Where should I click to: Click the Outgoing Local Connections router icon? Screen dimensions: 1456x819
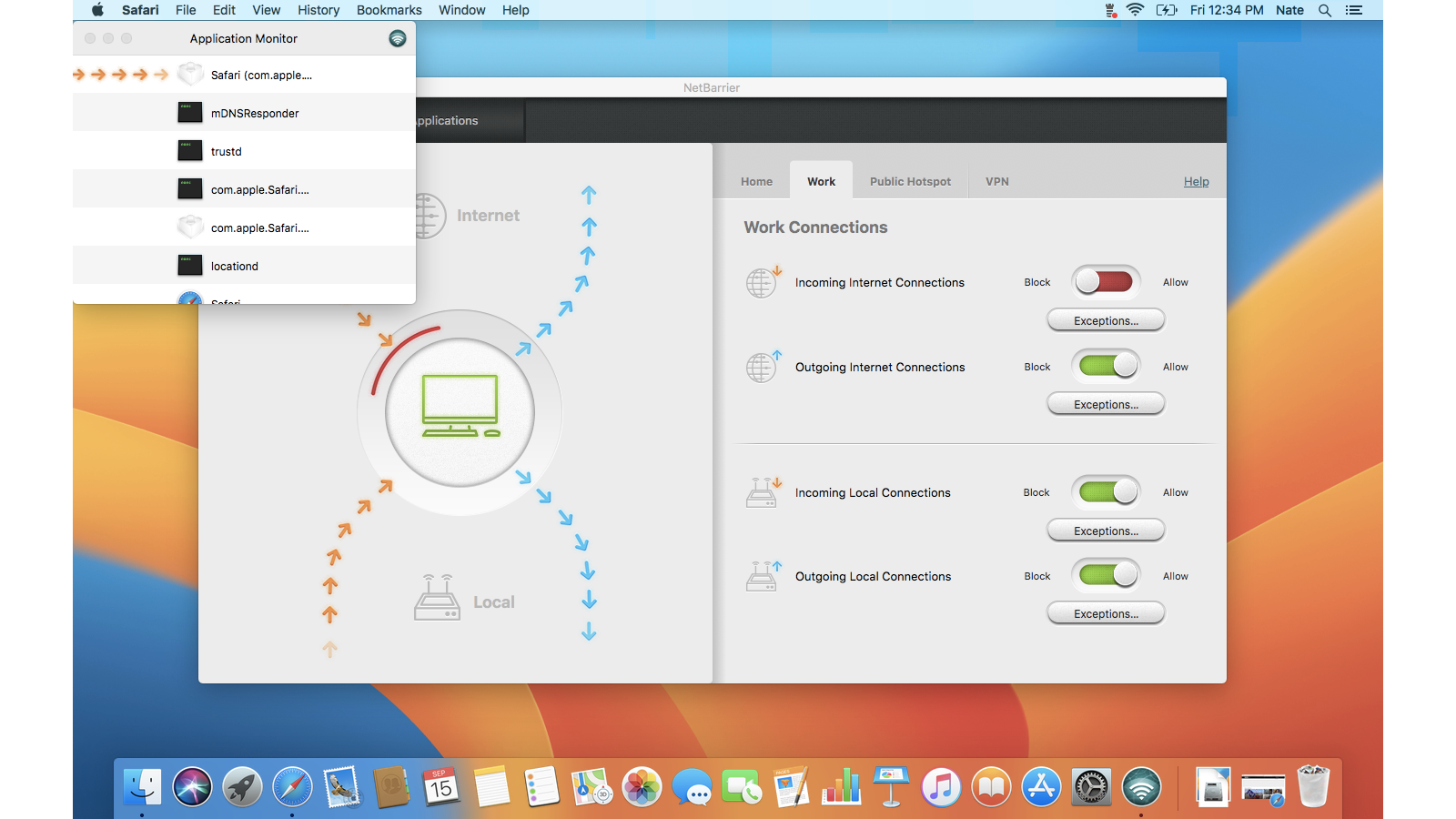[x=763, y=576]
